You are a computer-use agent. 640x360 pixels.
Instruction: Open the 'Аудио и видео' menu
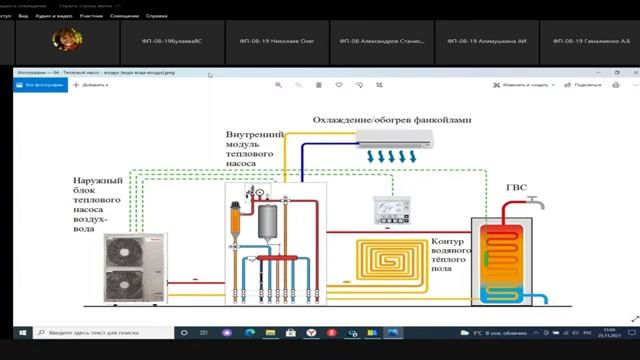coord(53,16)
